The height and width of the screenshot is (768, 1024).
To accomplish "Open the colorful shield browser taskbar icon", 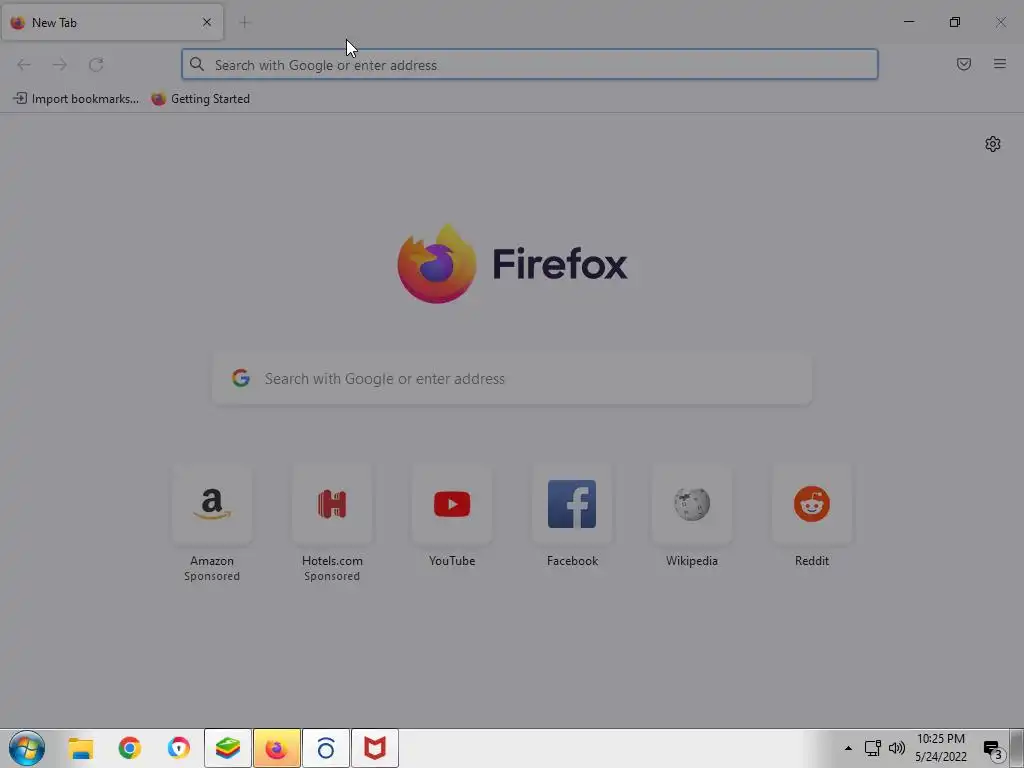I will (179, 748).
